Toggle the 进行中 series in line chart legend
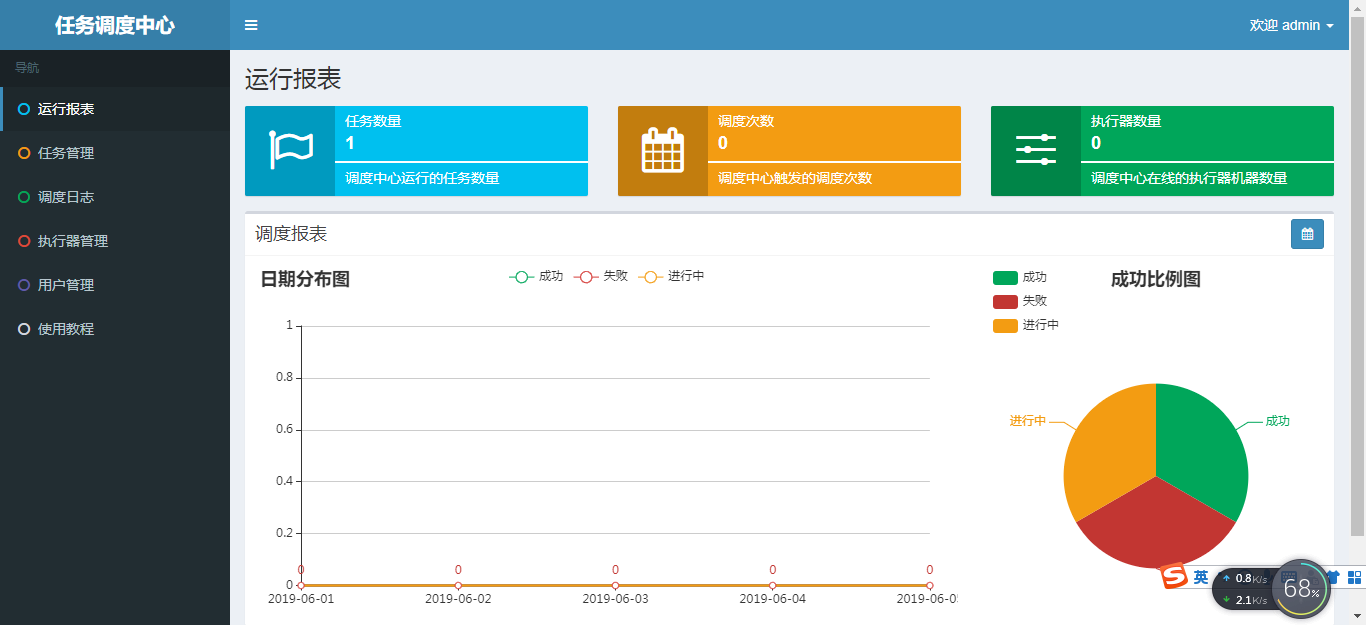The height and width of the screenshot is (625, 1366). click(x=672, y=277)
